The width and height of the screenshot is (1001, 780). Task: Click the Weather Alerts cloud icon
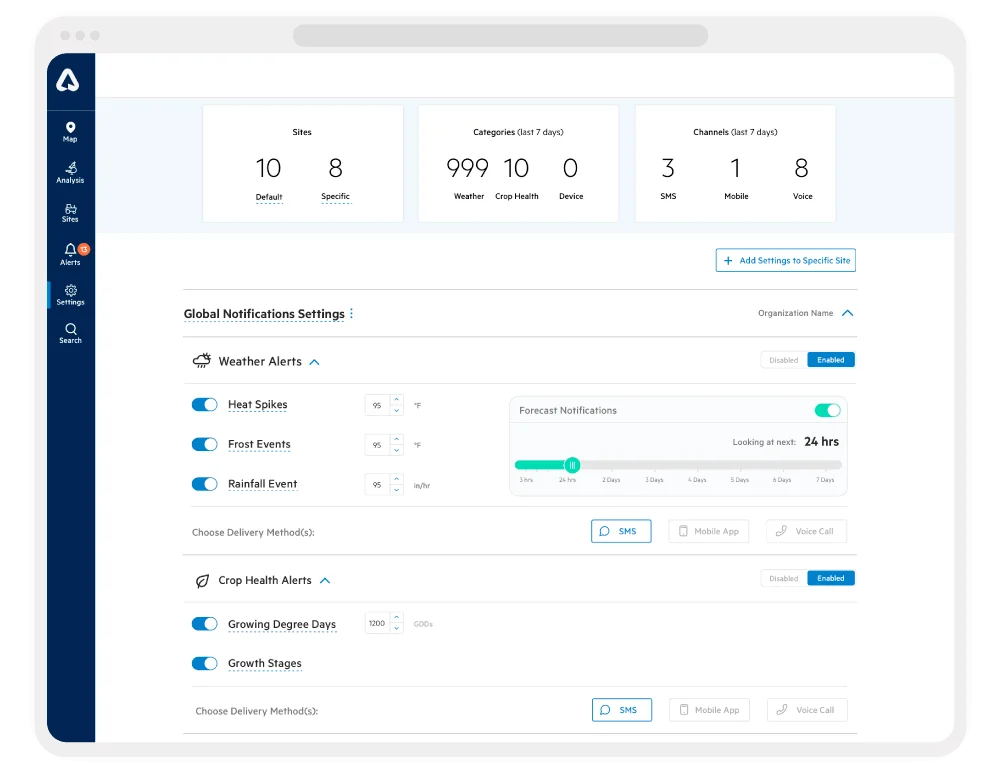pos(202,361)
